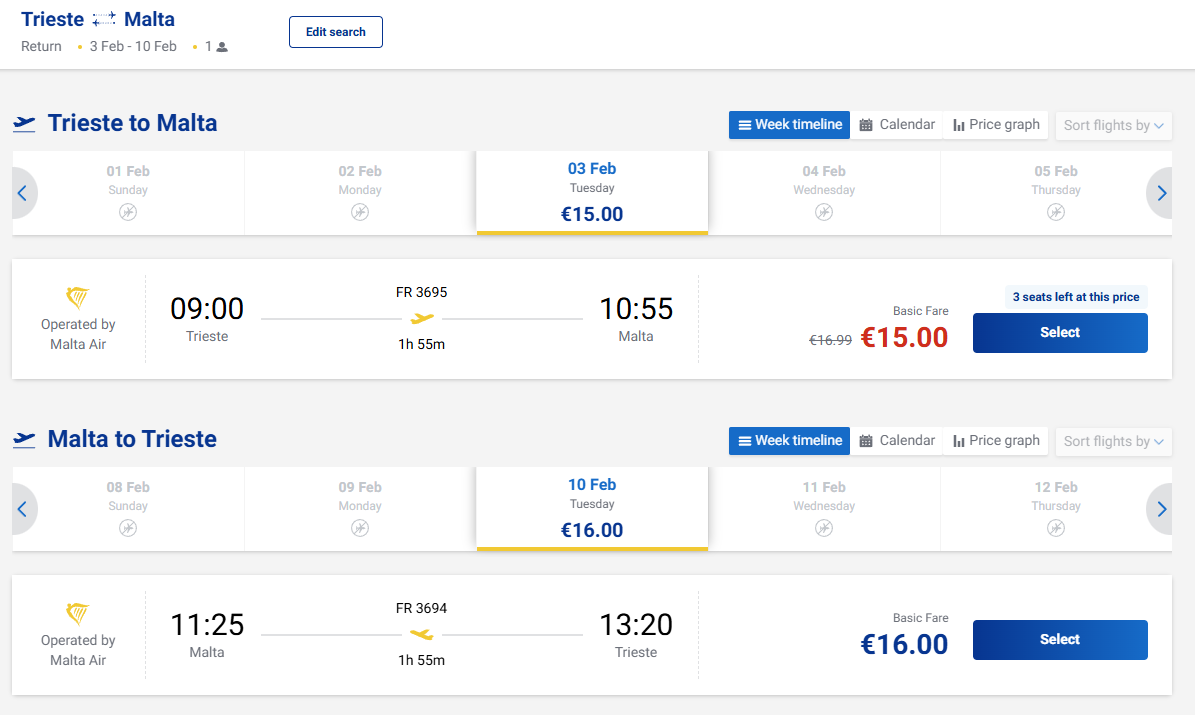Click previous week arrow for Trieste to Malta
The height and width of the screenshot is (715, 1195).
pos(22,193)
